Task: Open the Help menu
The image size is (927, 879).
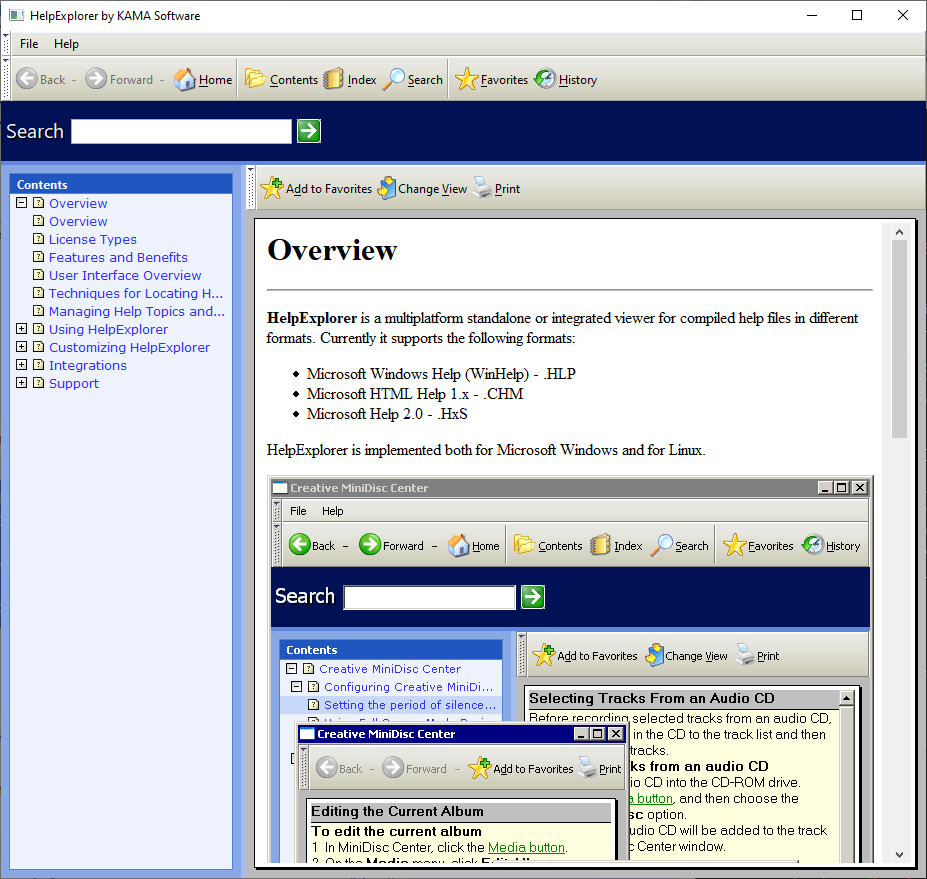Action: point(66,44)
